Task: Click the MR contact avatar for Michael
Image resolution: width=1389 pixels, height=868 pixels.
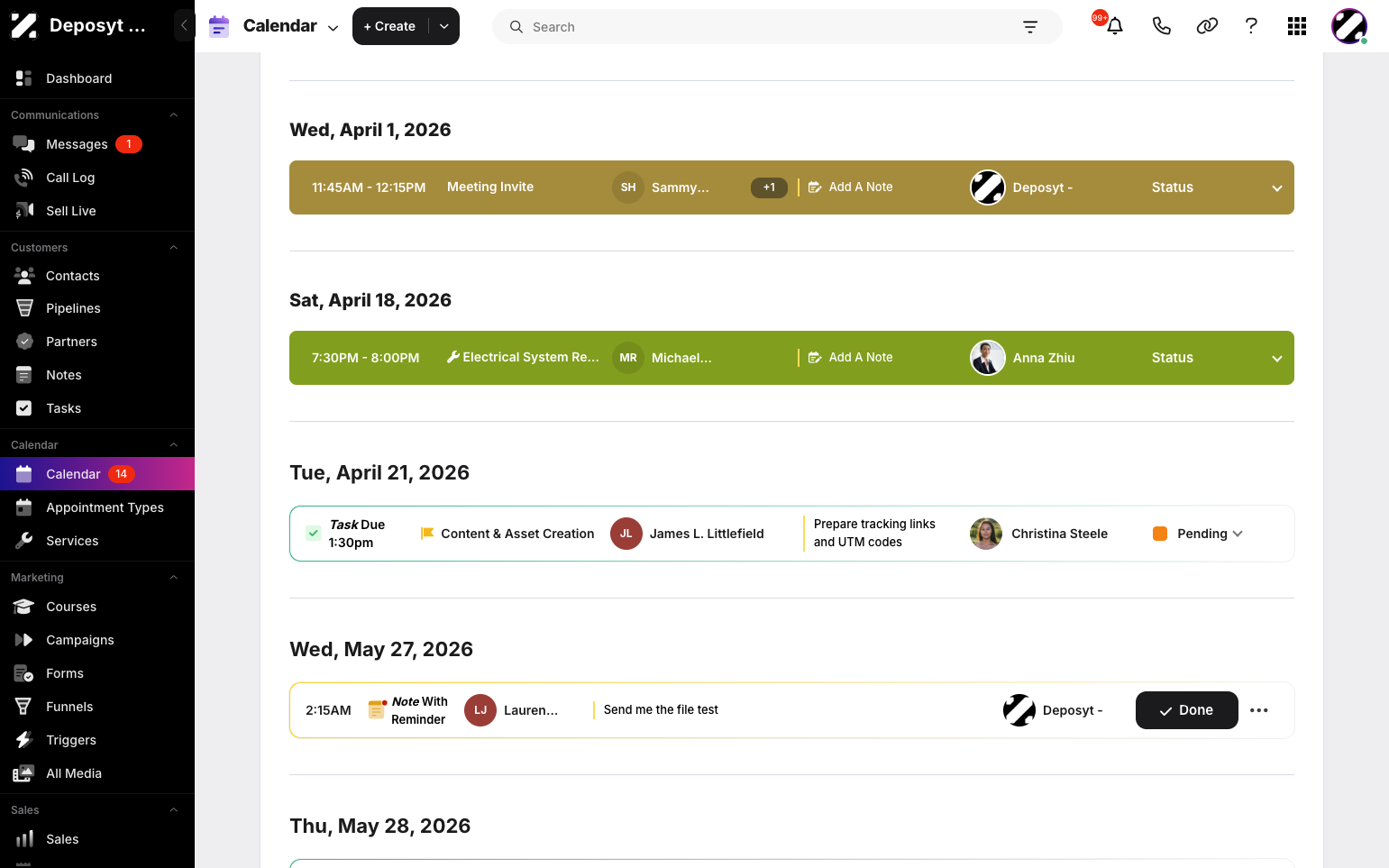Action: [628, 358]
